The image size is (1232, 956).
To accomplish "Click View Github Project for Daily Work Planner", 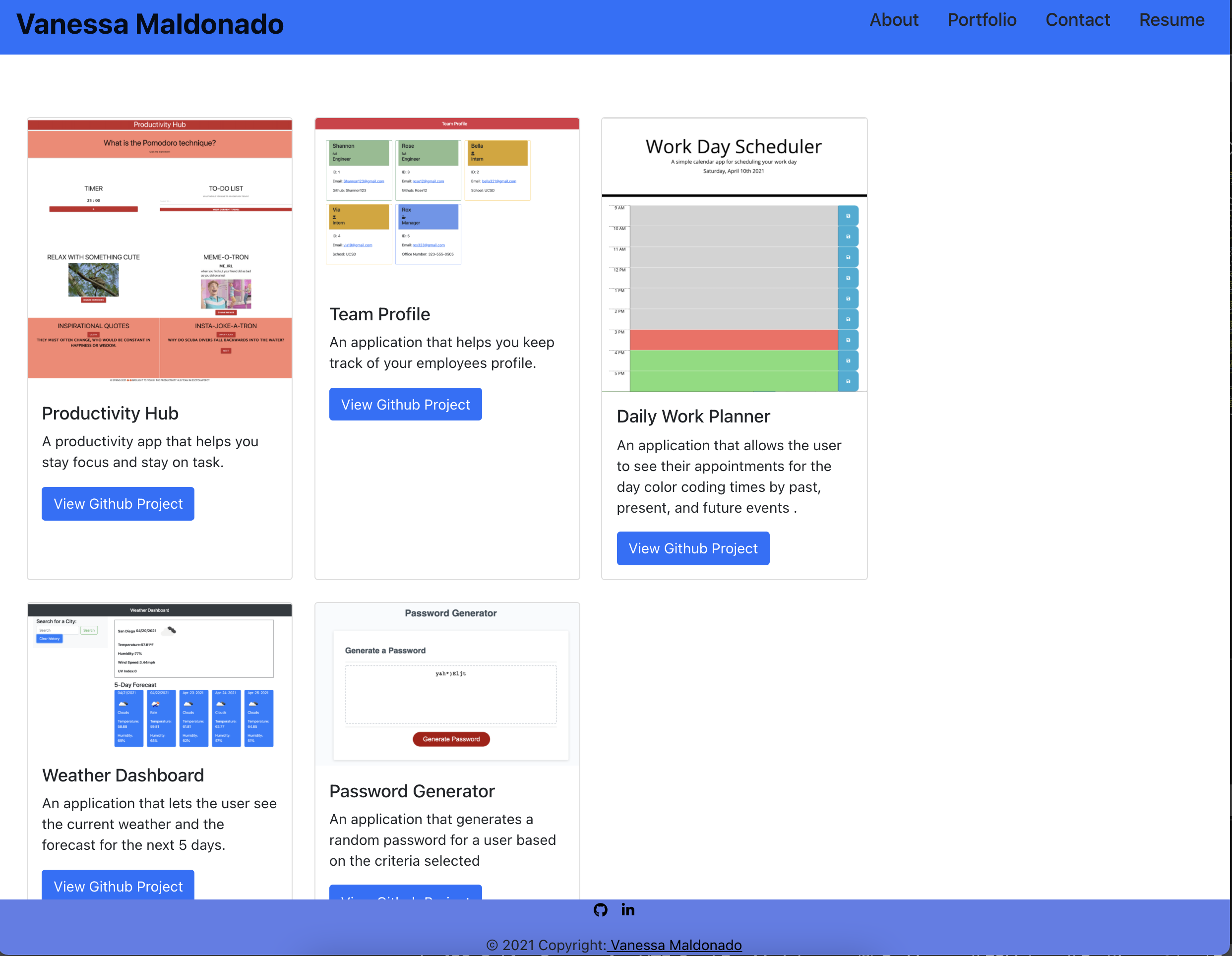I will click(x=693, y=547).
